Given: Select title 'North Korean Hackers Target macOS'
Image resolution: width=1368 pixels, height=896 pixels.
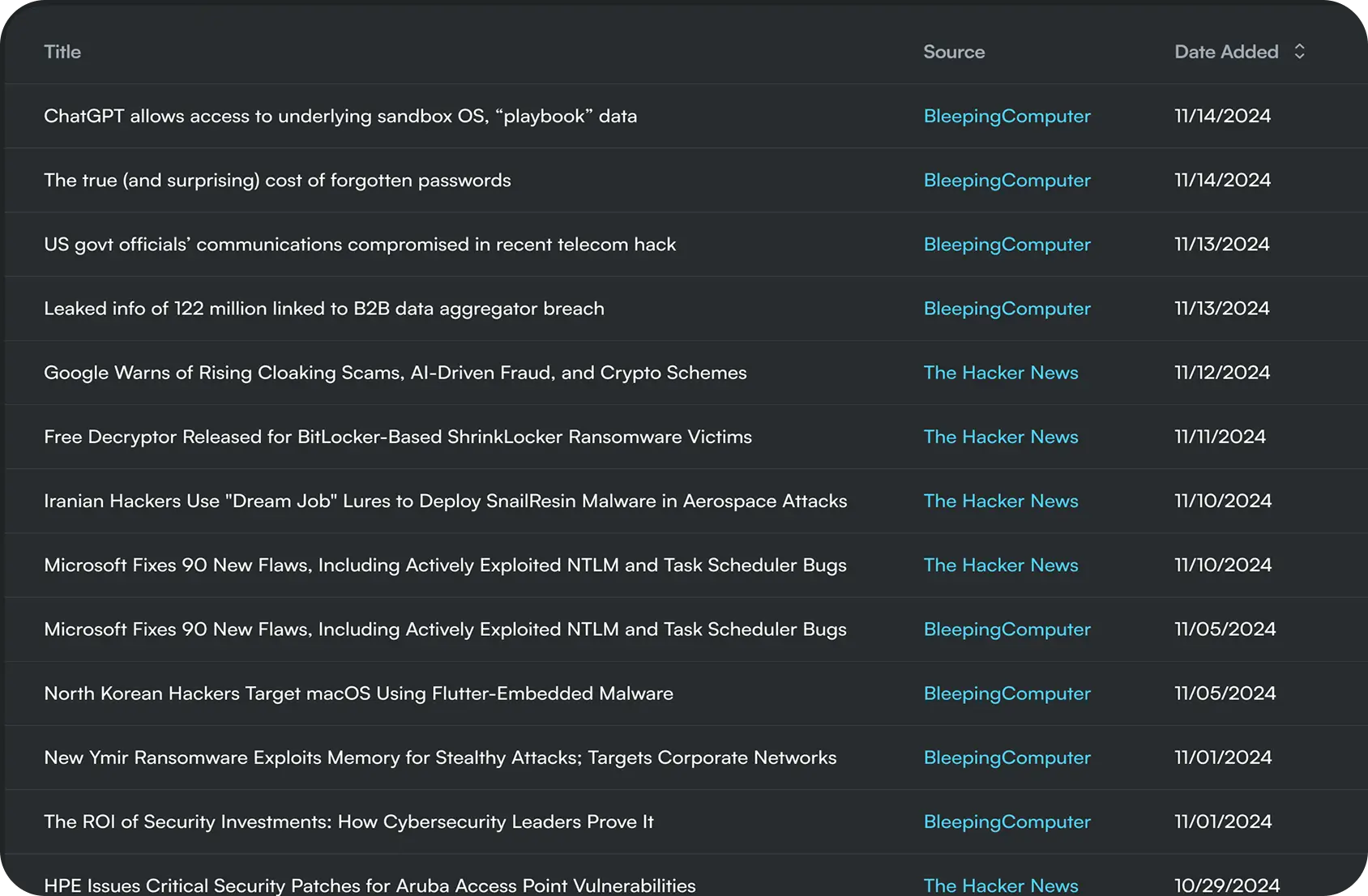Looking at the screenshot, I should (x=358, y=693).
